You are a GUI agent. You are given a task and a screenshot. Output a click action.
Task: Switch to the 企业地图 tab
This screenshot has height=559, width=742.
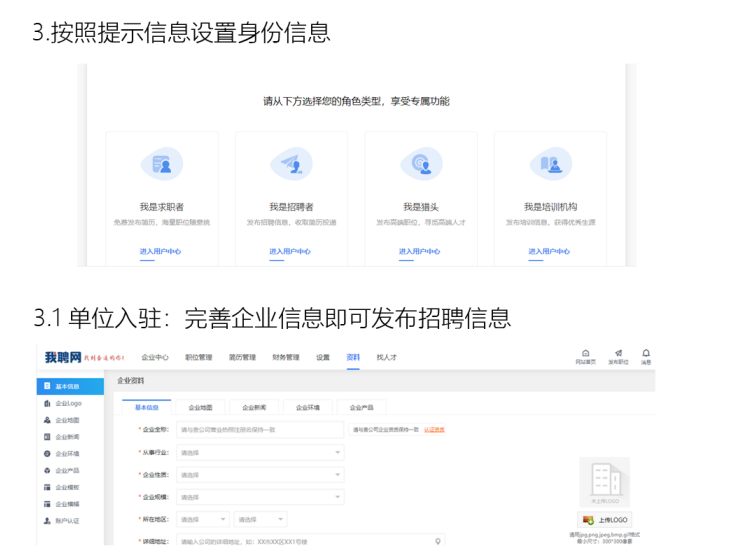click(x=200, y=407)
